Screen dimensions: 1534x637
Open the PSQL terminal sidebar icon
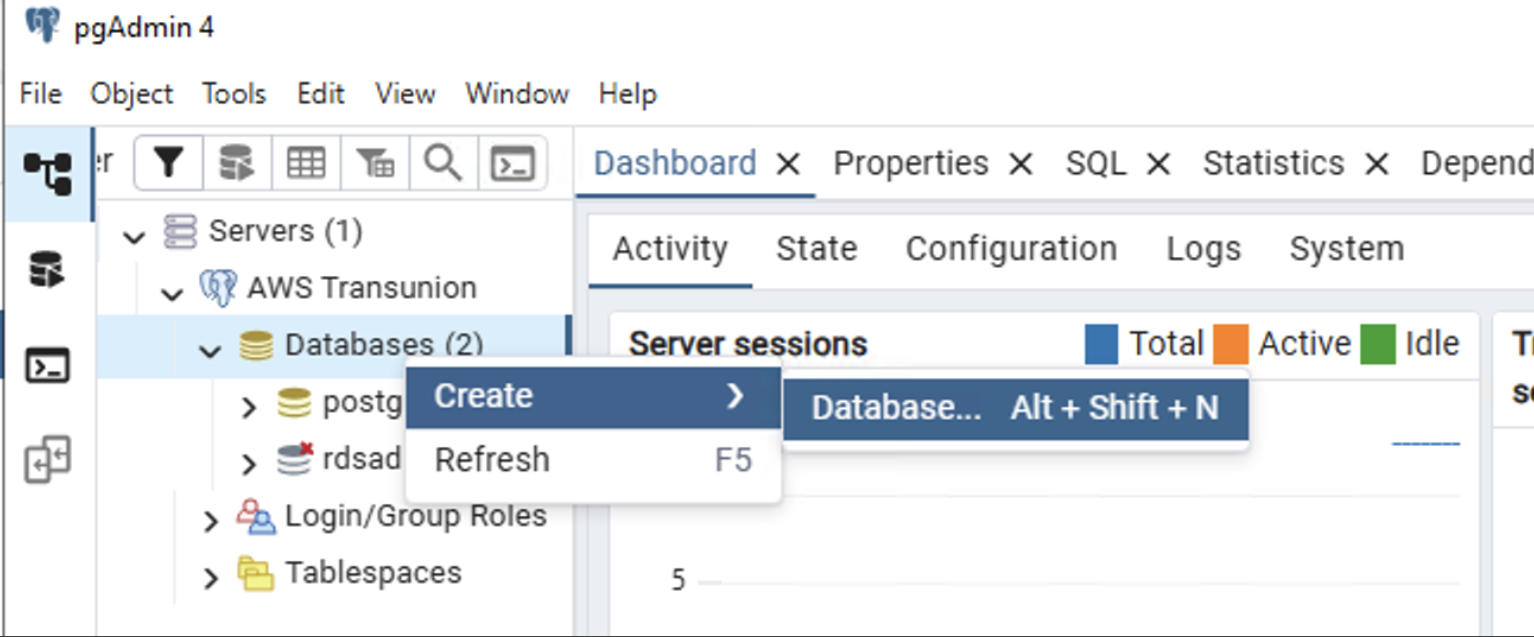tap(47, 364)
